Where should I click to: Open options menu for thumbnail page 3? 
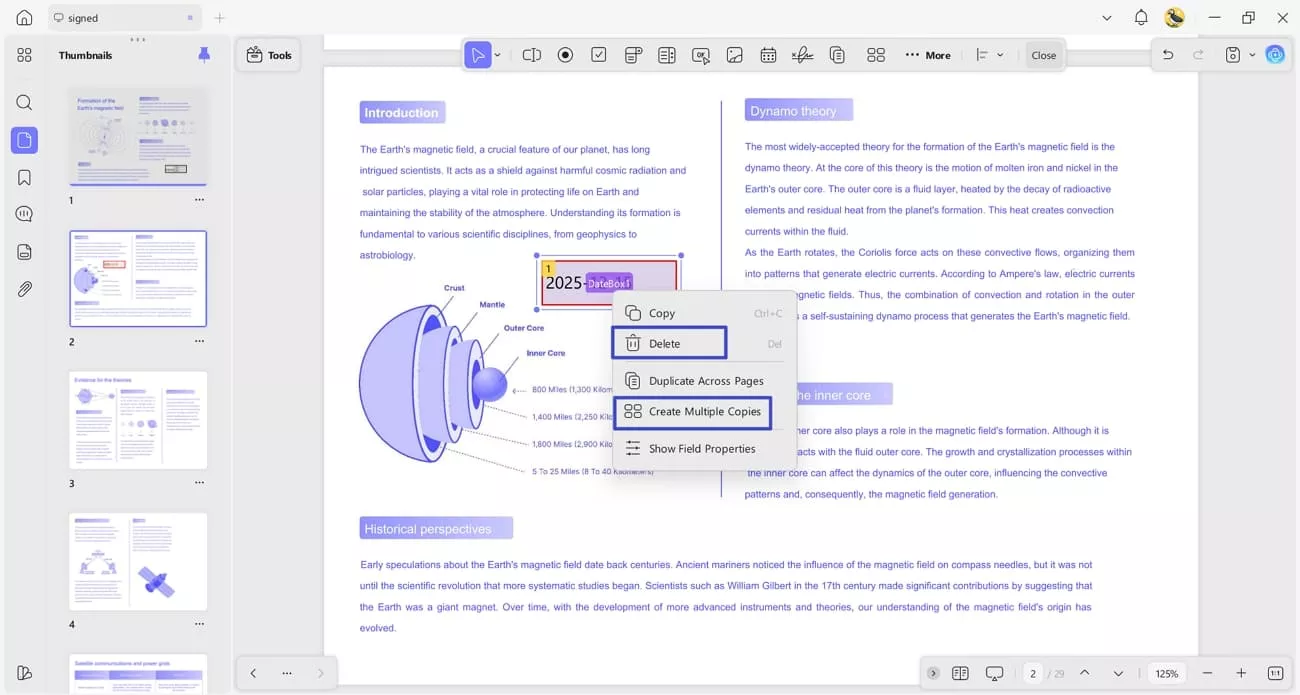[x=199, y=483]
